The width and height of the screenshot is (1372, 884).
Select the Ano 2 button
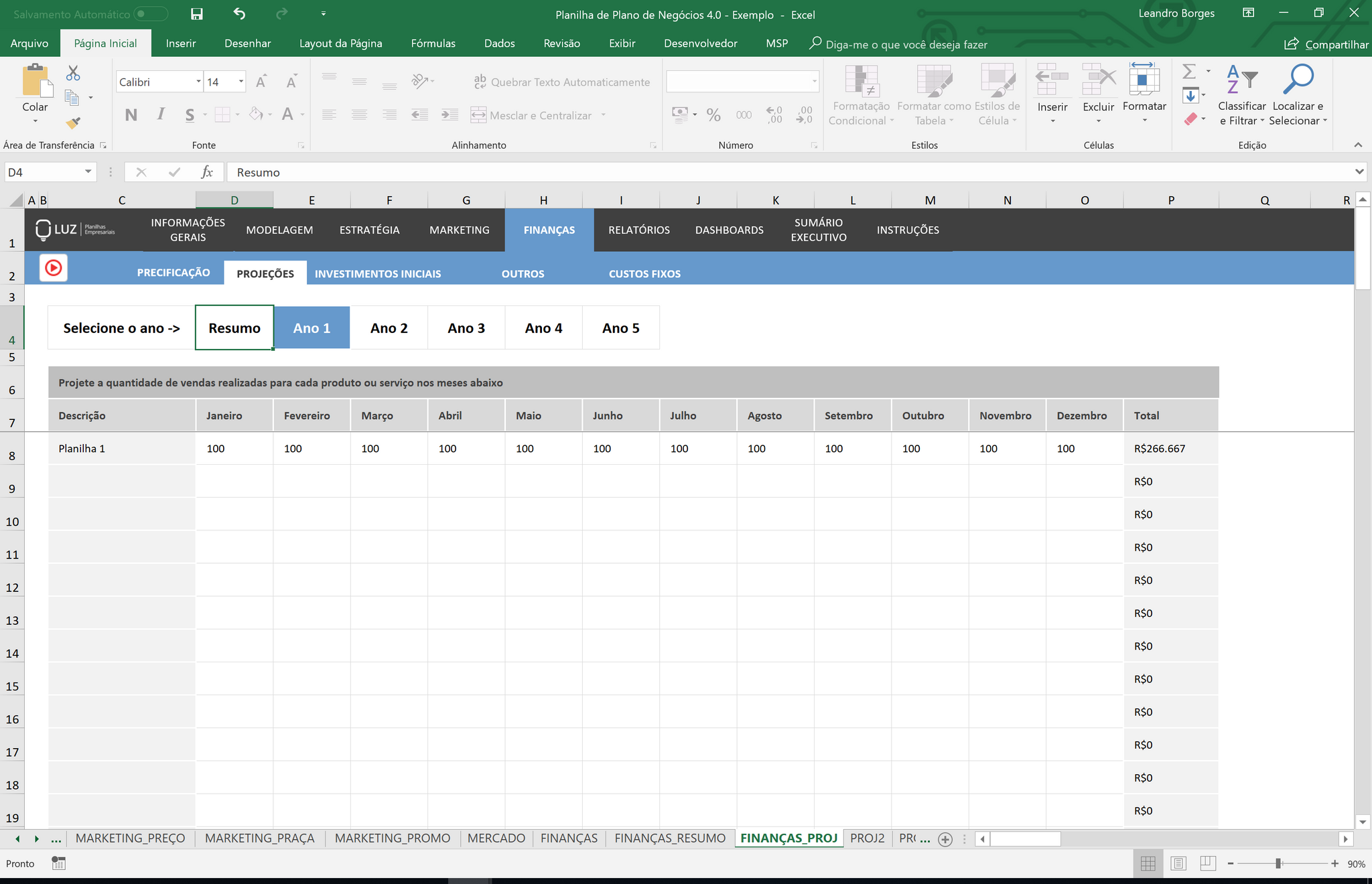(x=389, y=328)
